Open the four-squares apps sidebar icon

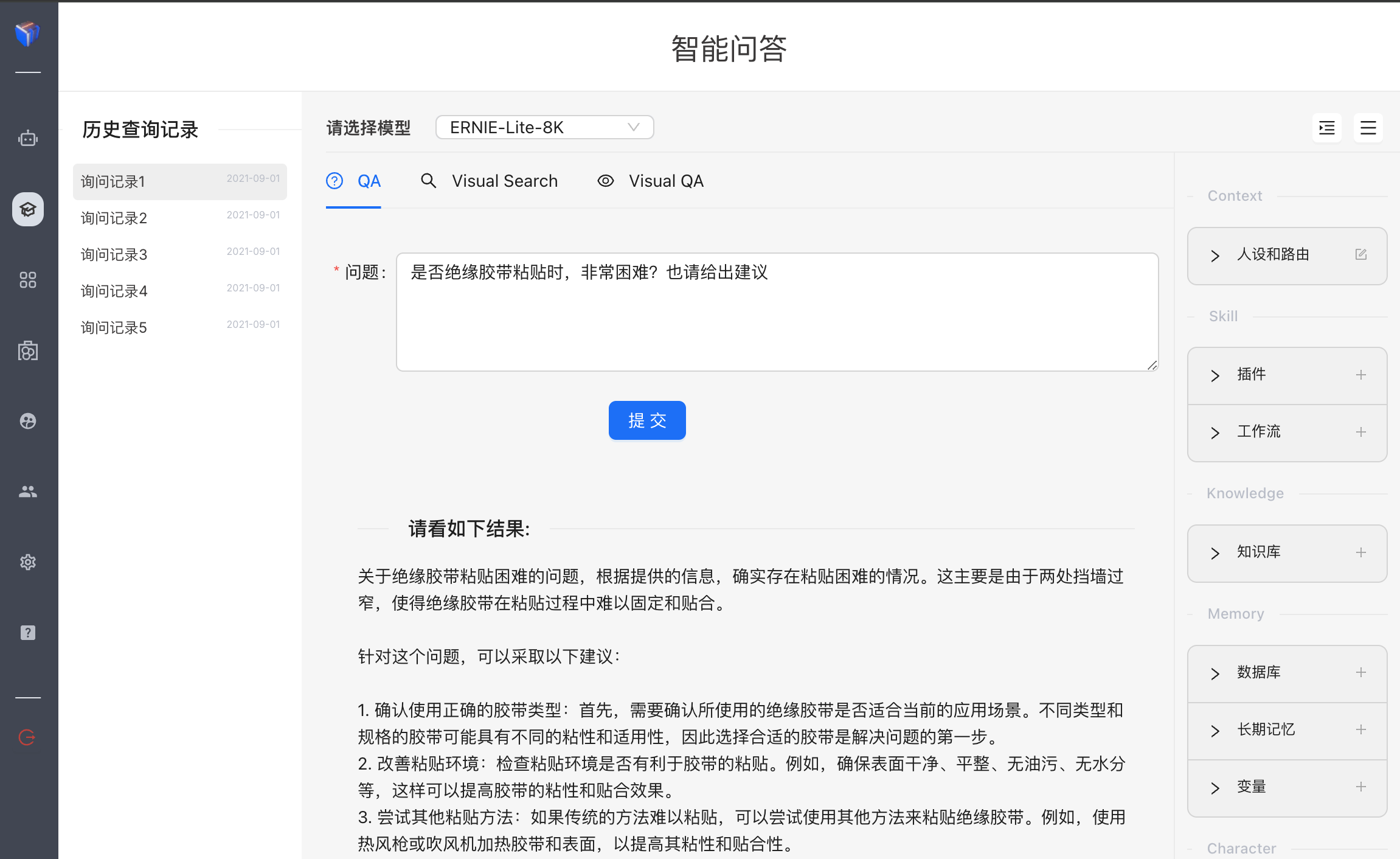click(28, 280)
